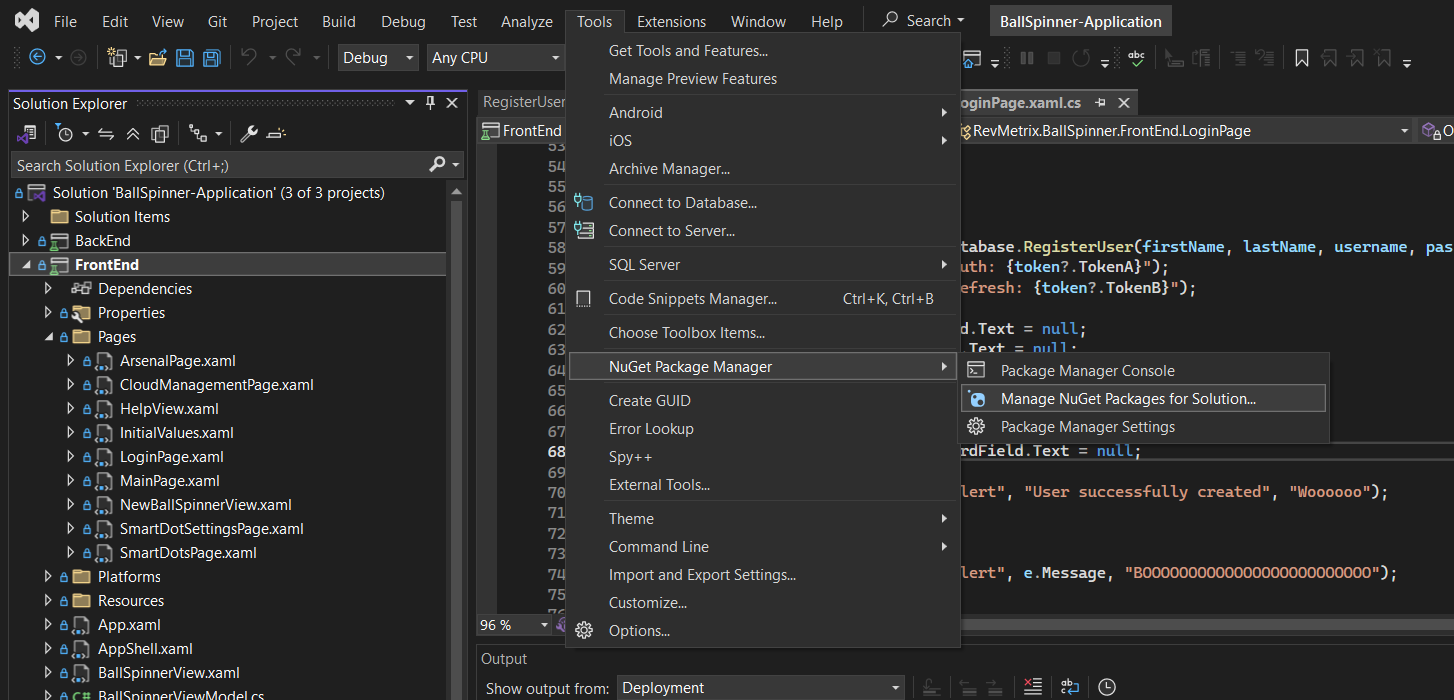Open the Deployment output source dropdown
Screen dimensions: 1454x700
[x=761, y=687]
